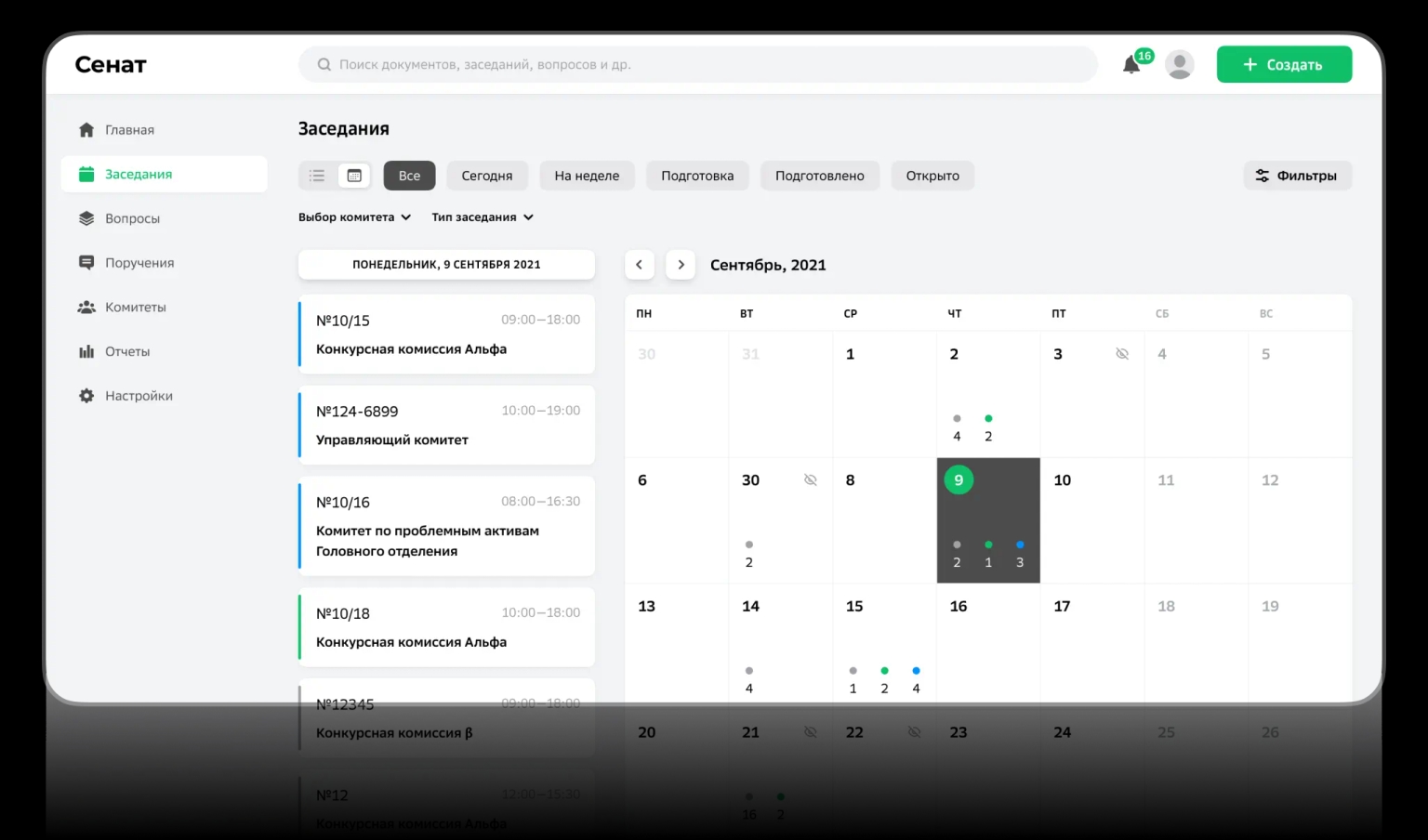
Task: Click the Заседания calendar icon in sidebar
Action: tap(86, 174)
